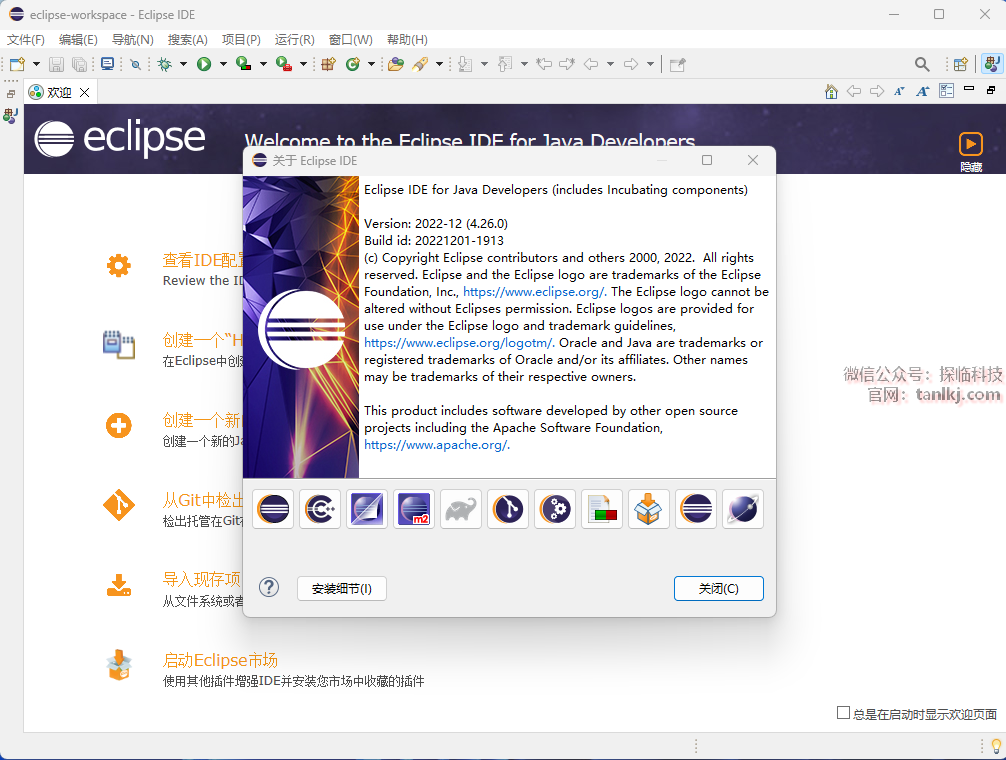This screenshot has height=760, width=1006.
Task: Close the 欢迎 tab
Action: pyautogui.click(x=85, y=92)
